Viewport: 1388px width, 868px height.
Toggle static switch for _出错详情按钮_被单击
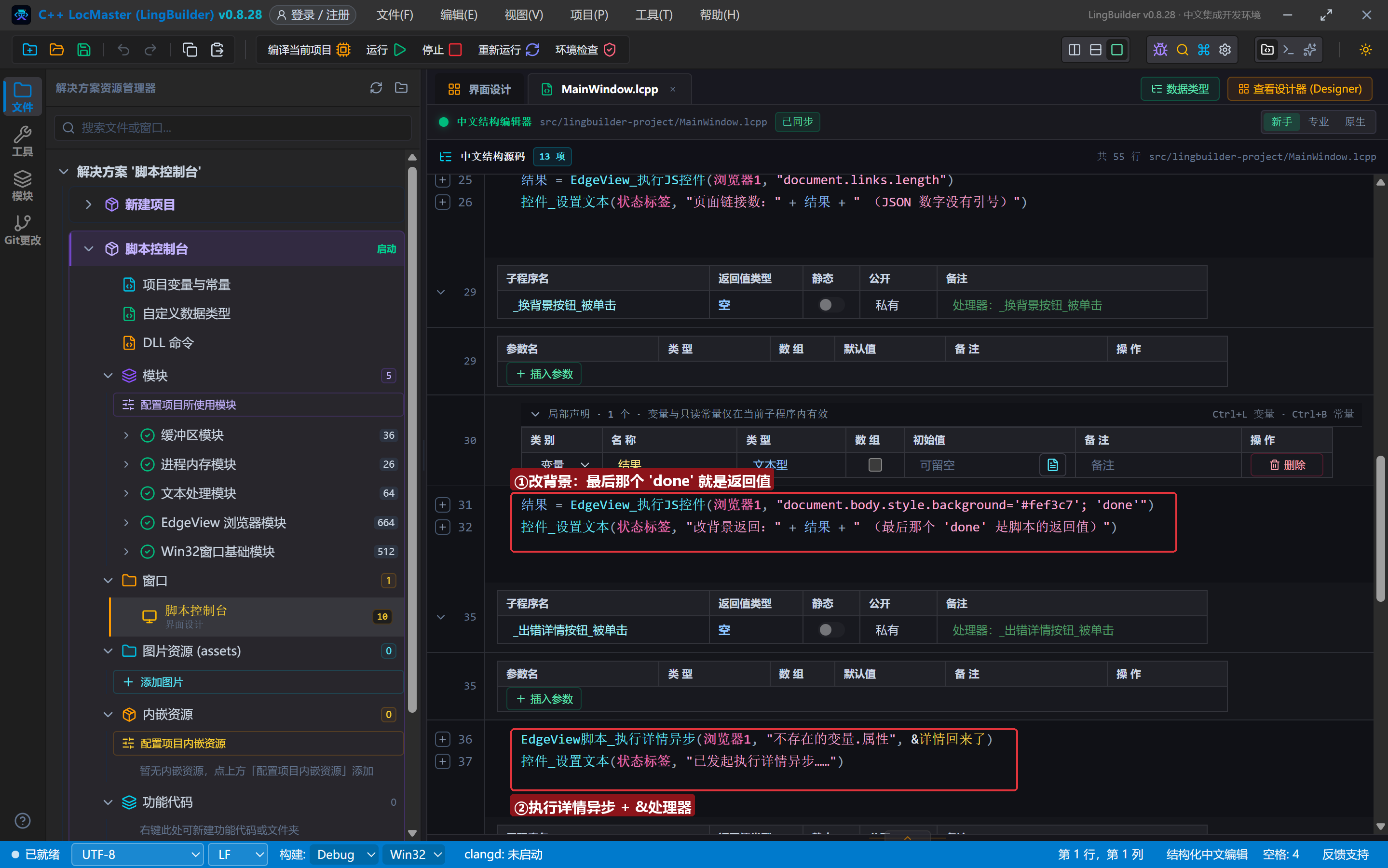[x=830, y=630]
